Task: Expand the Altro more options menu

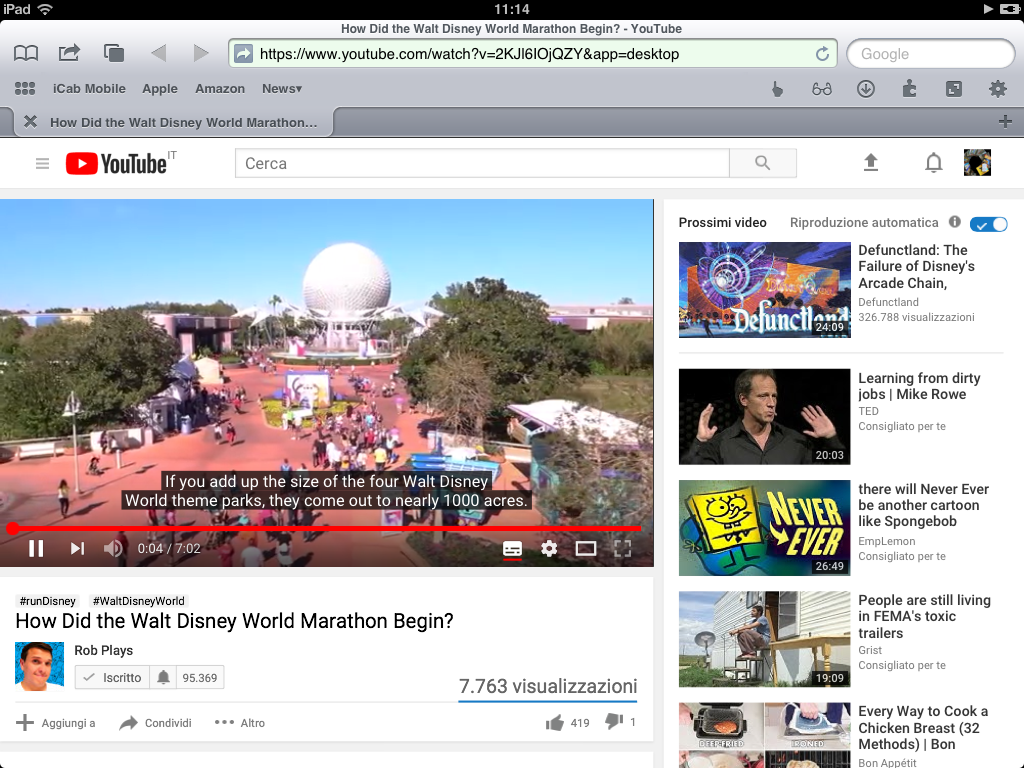Action: [240, 722]
